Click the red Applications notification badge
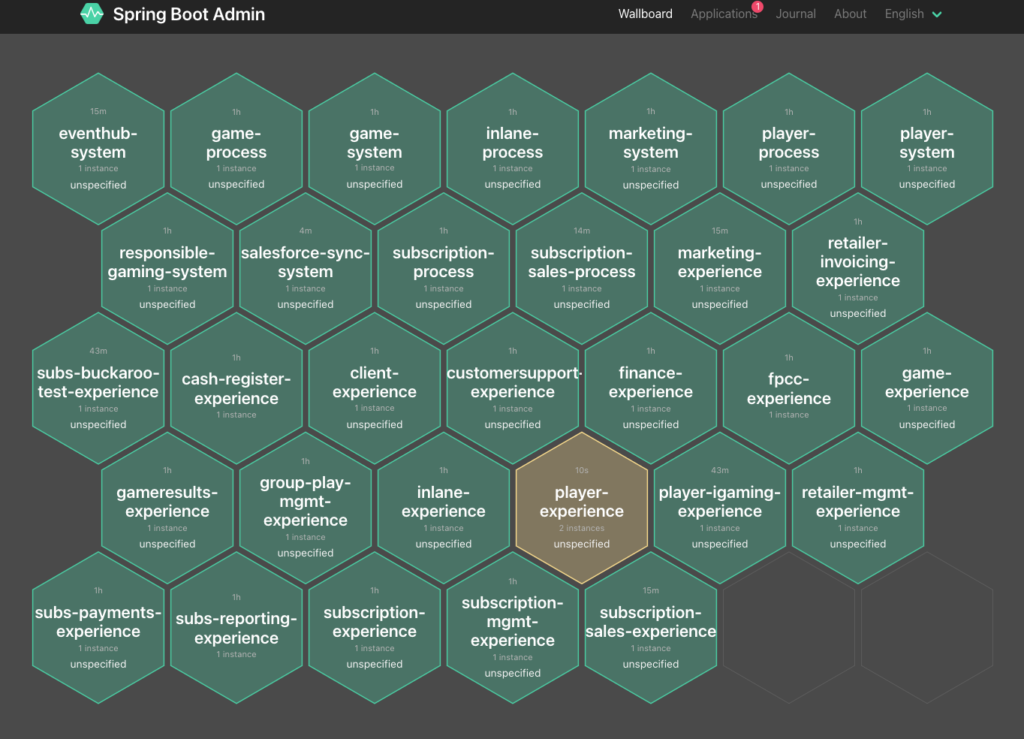Image resolution: width=1024 pixels, height=739 pixels. (x=757, y=7)
